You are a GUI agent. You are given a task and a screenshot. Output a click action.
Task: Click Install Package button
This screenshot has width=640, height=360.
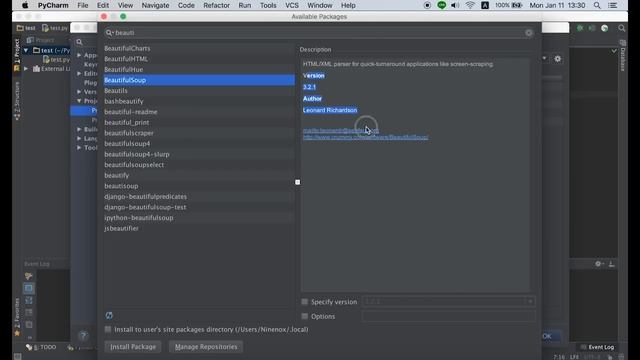coord(133,347)
